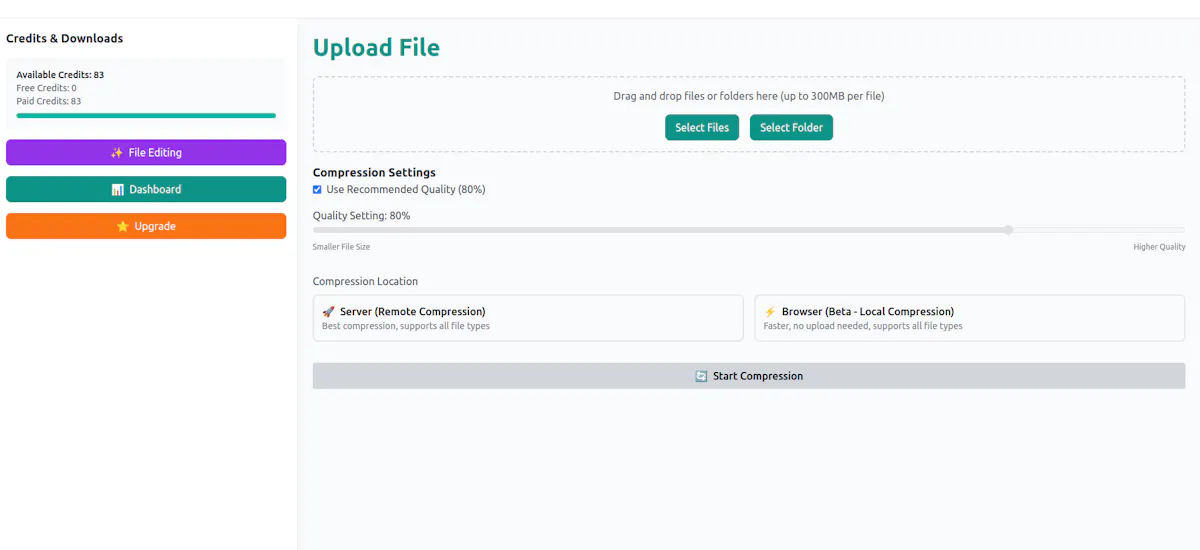Click the quality slider track

pyautogui.click(x=749, y=230)
